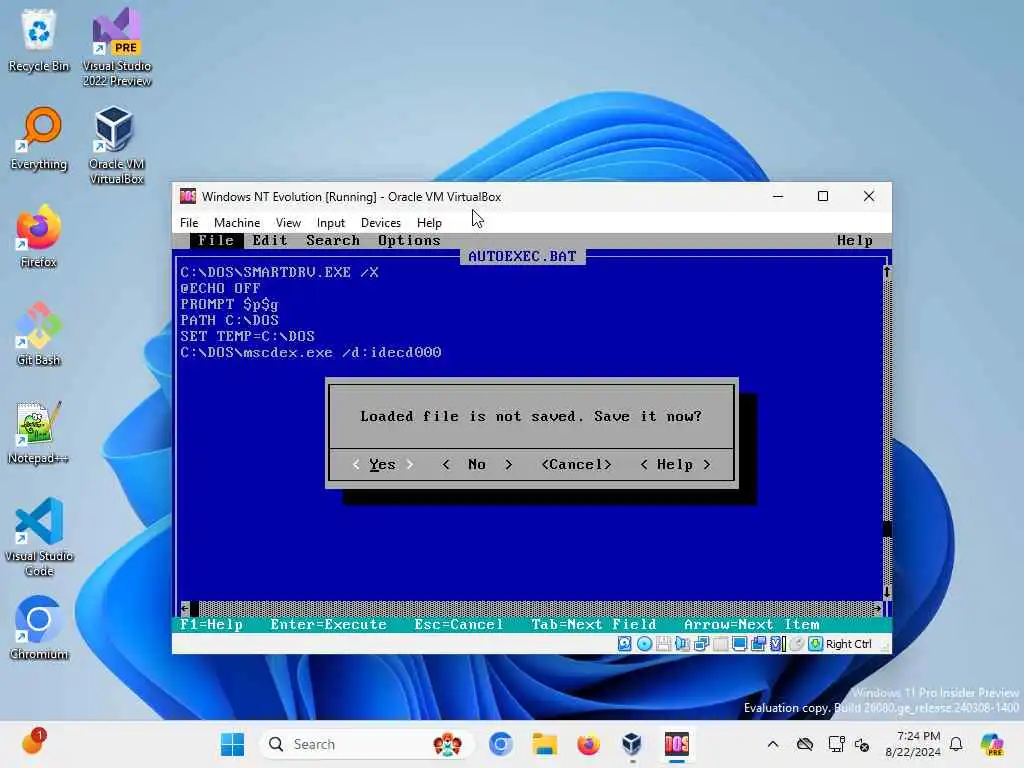Click the mouse integration indicator in status bar
Screen dimensions: 1024x768
(x=796, y=644)
